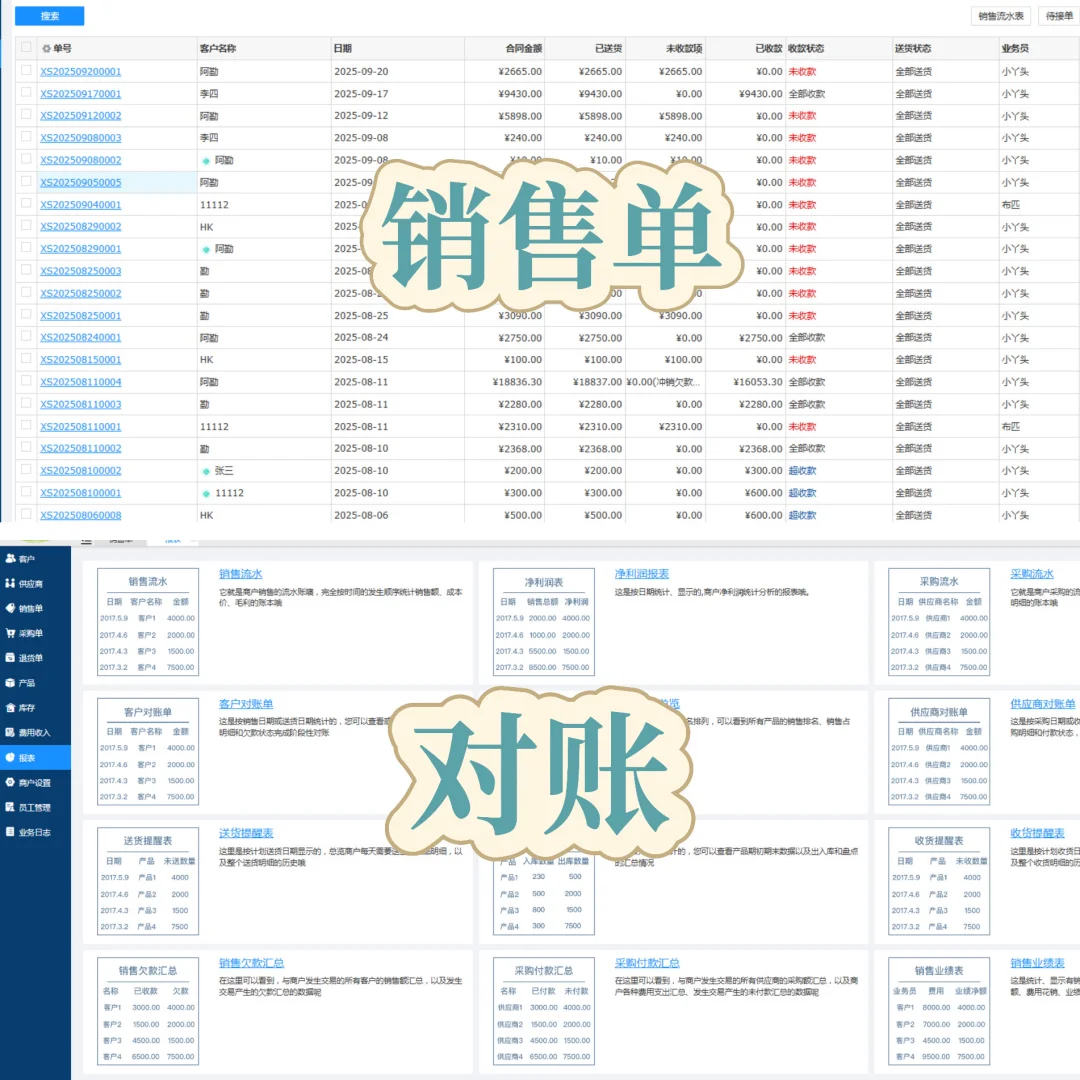Check the box for order XS202509200001
This screenshot has width=1080, height=1080.
pos(24,71)
